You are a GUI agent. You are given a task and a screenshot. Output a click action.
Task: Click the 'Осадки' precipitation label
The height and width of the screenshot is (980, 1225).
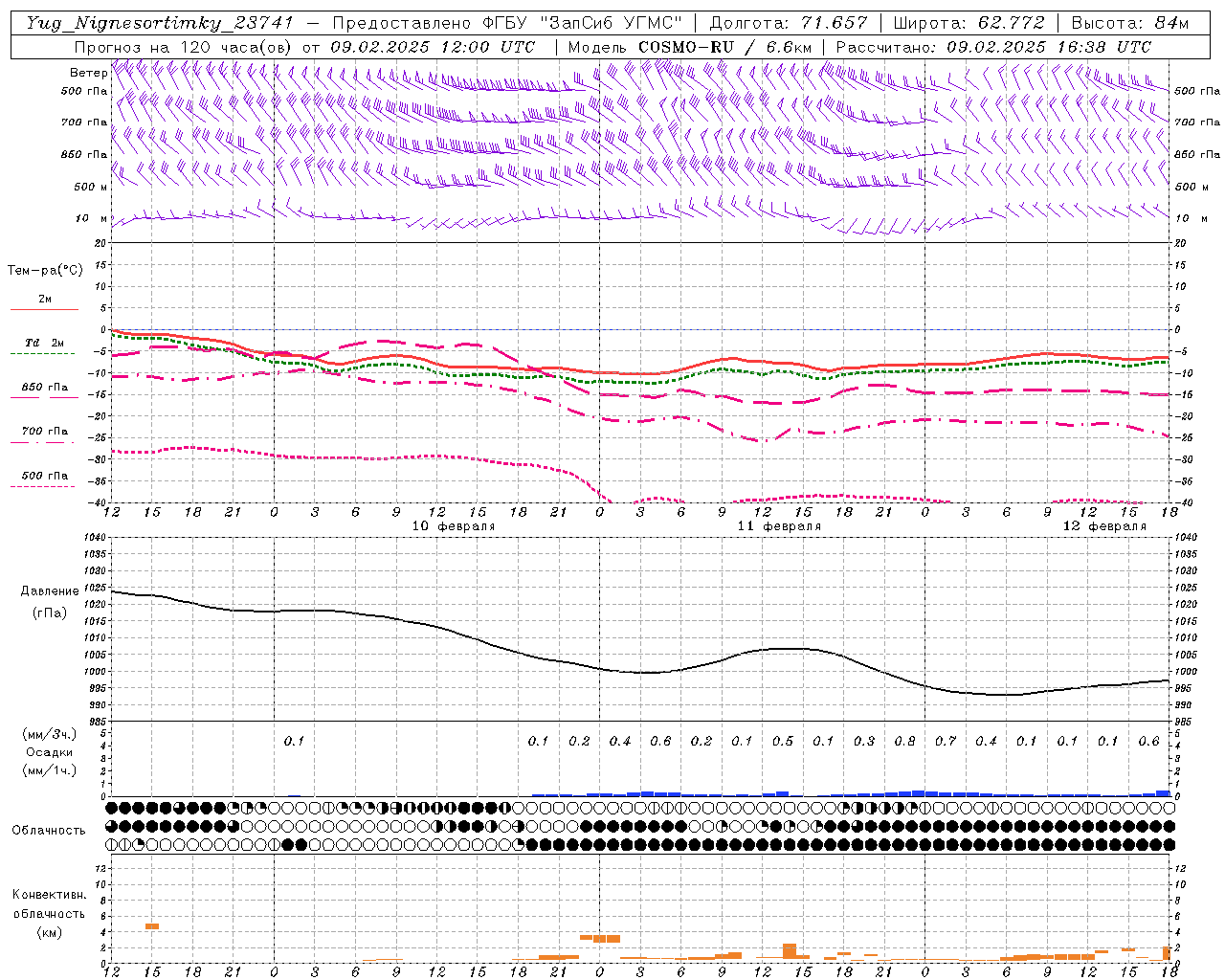(x=50, y=752)
